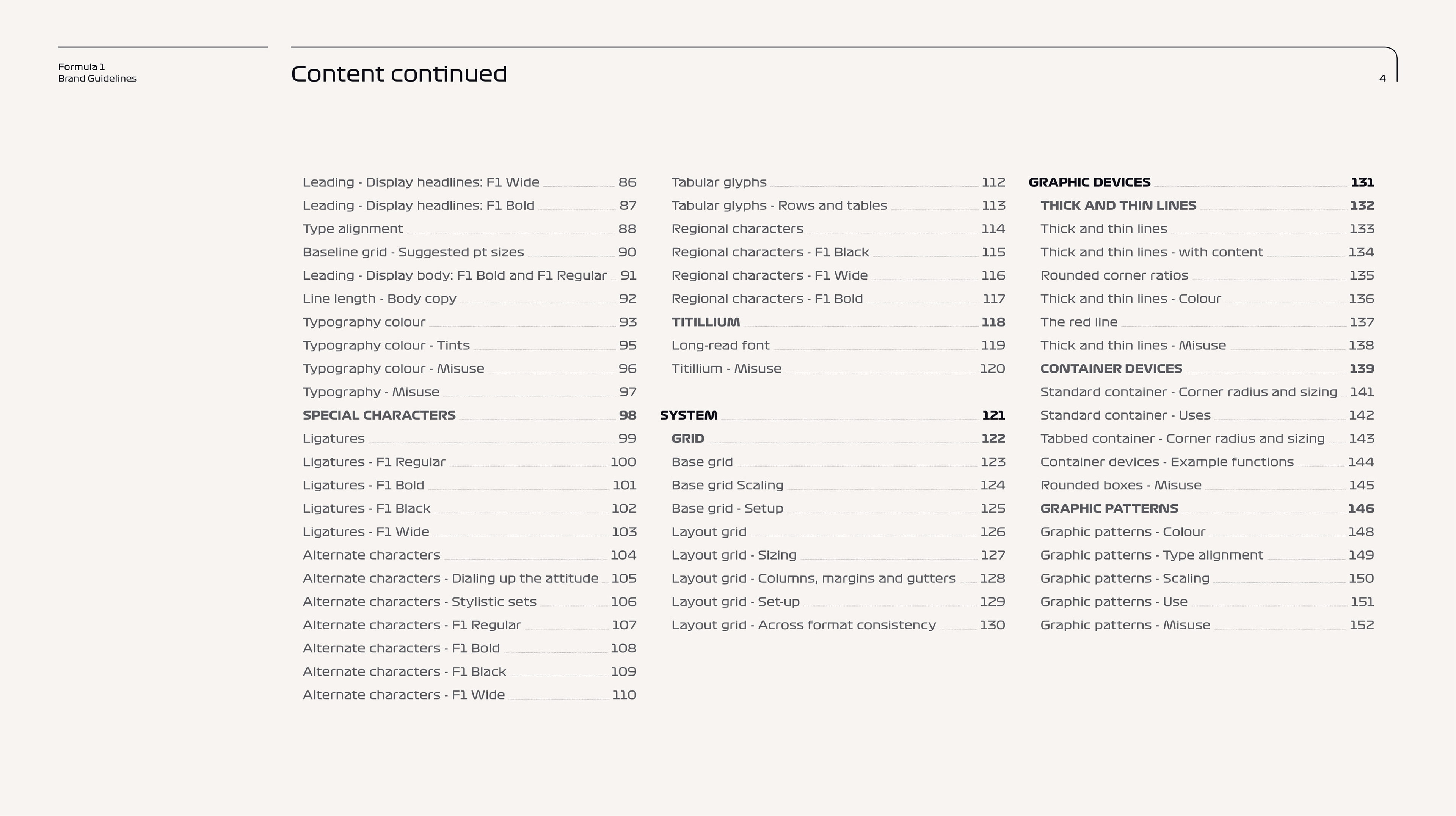The image size is (1456, 816).
Task: Click the GRAPHIC PATTERNS section heading
Action: point(1109,509)
